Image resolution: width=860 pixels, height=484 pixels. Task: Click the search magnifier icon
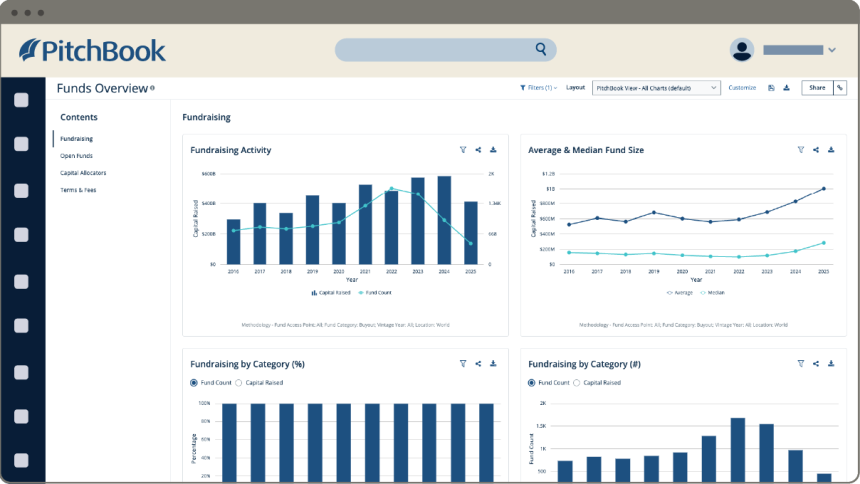point(541,49)
